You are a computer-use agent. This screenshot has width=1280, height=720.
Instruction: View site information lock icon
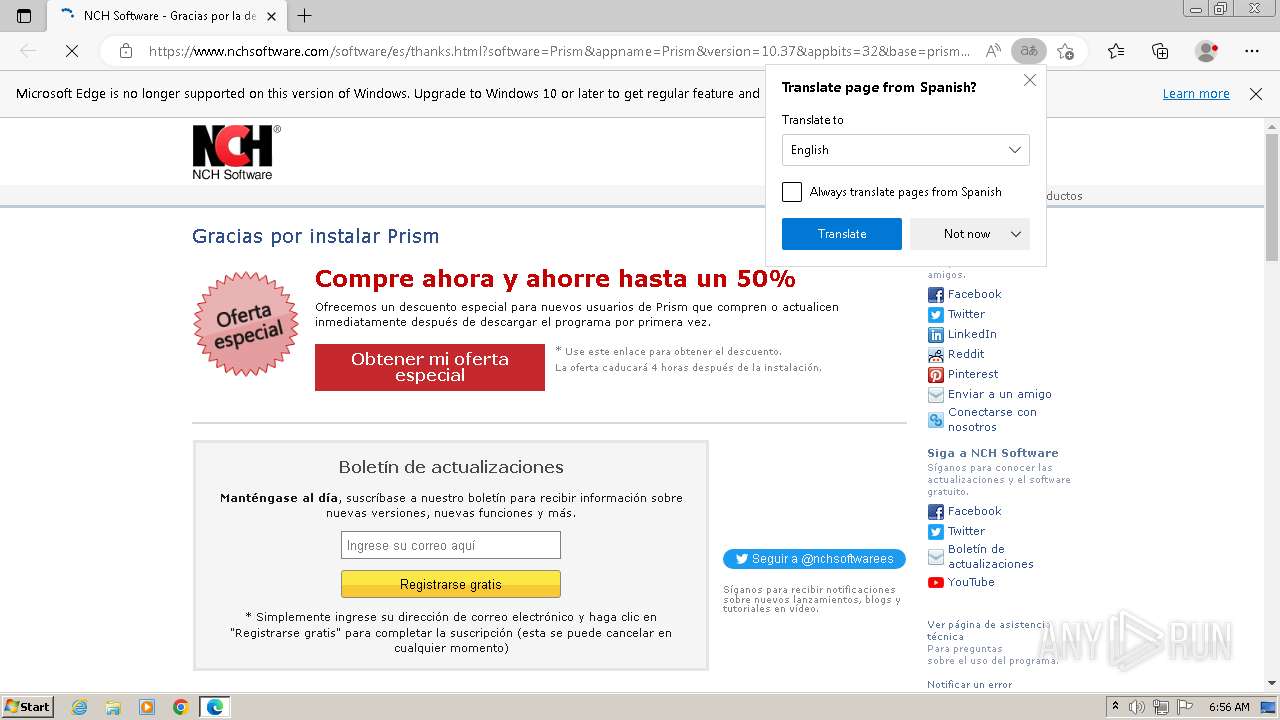click(125, 51)
